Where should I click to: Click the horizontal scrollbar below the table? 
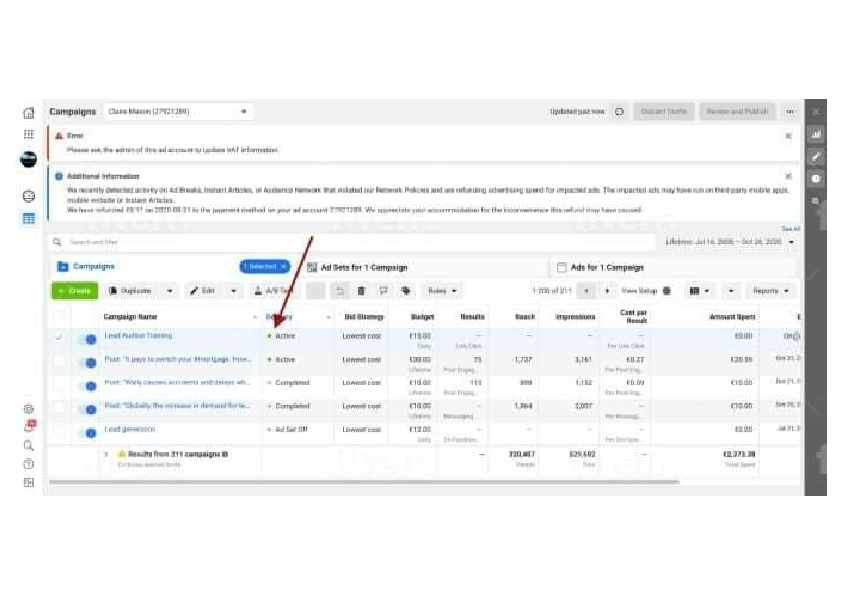364,482
